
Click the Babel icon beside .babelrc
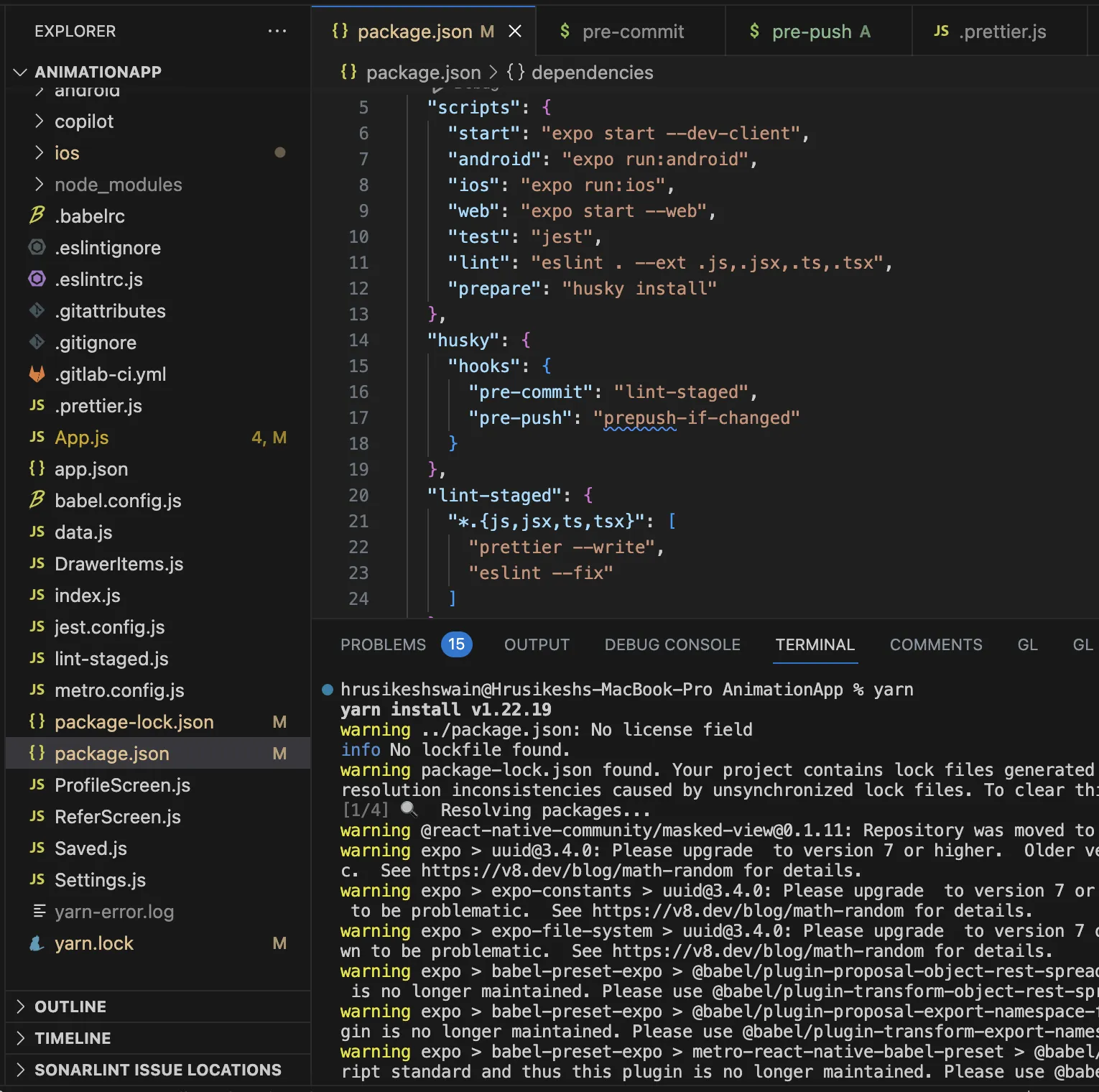point(37,216)
